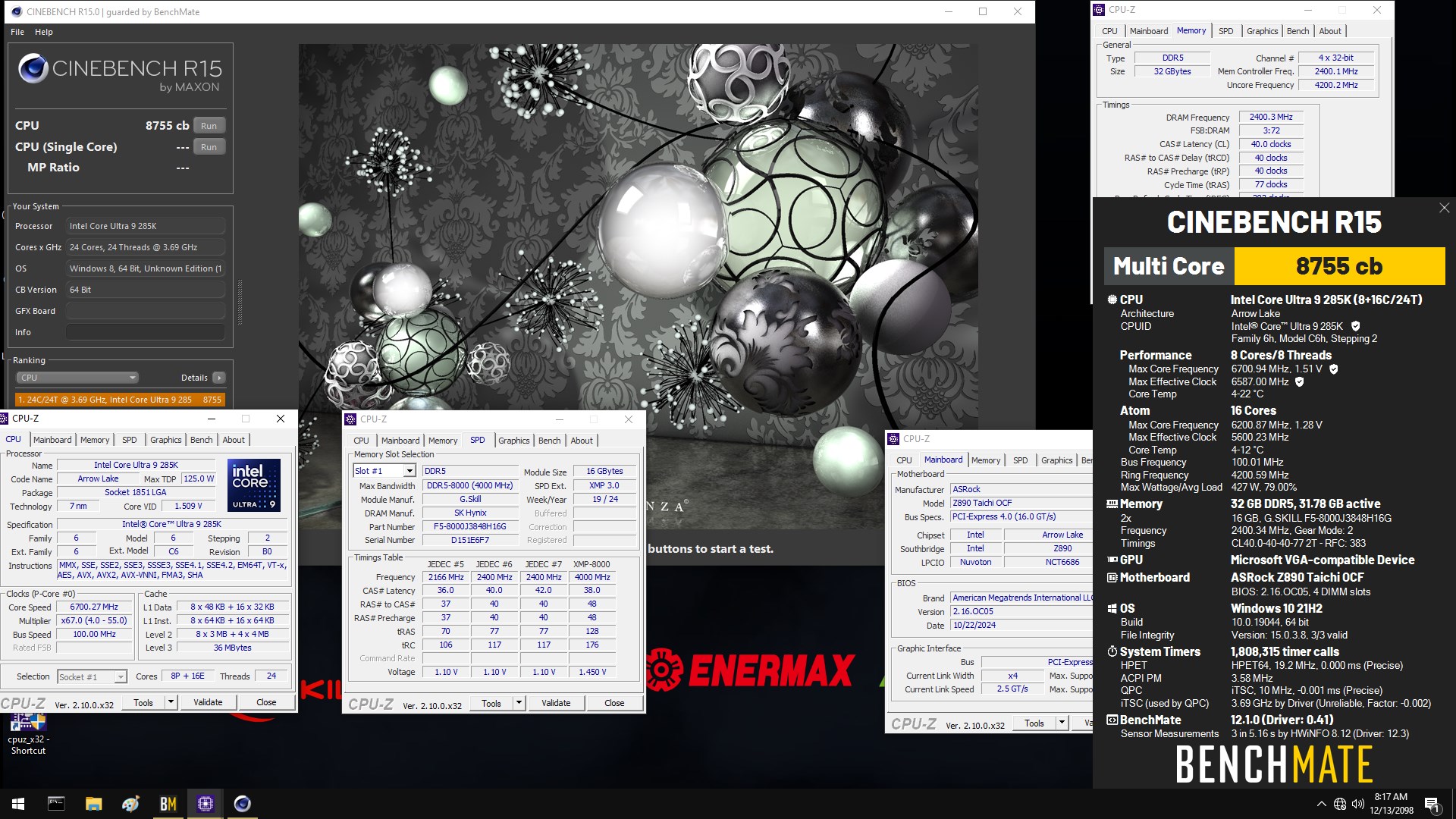The height and width of the screenshot is (819, 1456).
Task: Click Tools button in CPU-Z Mainboard window
Action: coord(1034,723)
